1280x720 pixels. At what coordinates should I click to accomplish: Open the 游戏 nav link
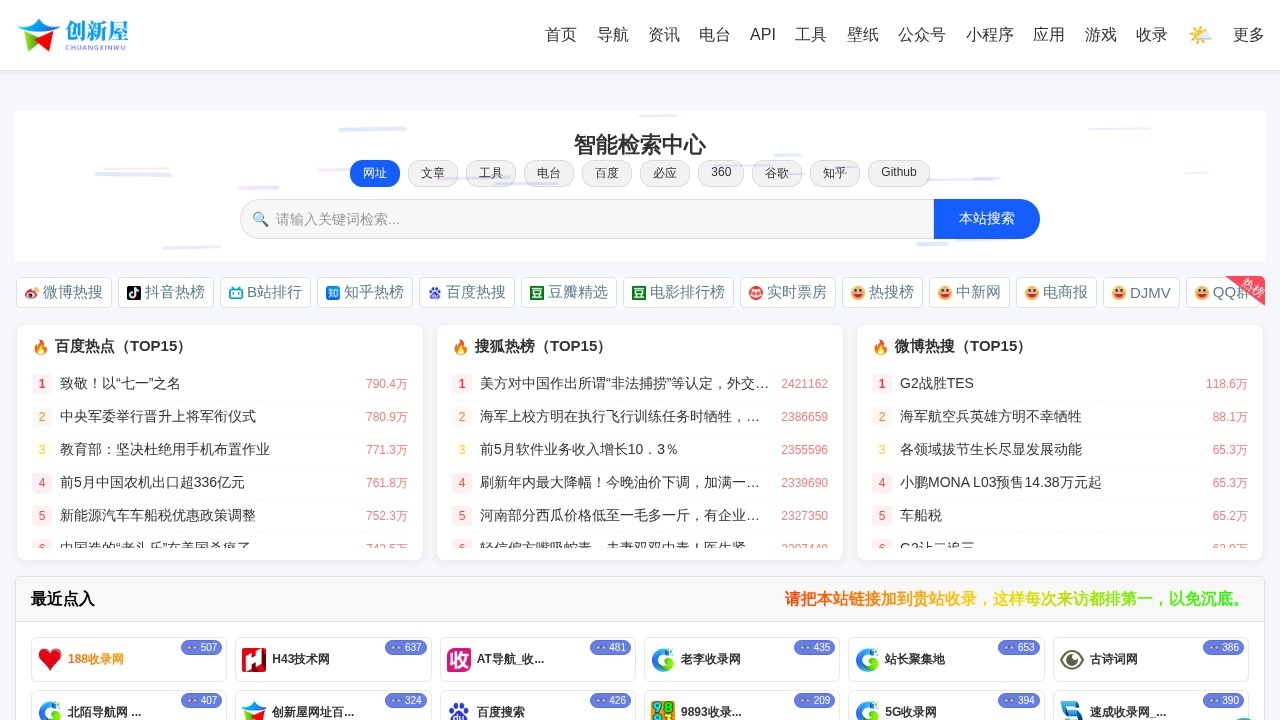click(1101, 35)
